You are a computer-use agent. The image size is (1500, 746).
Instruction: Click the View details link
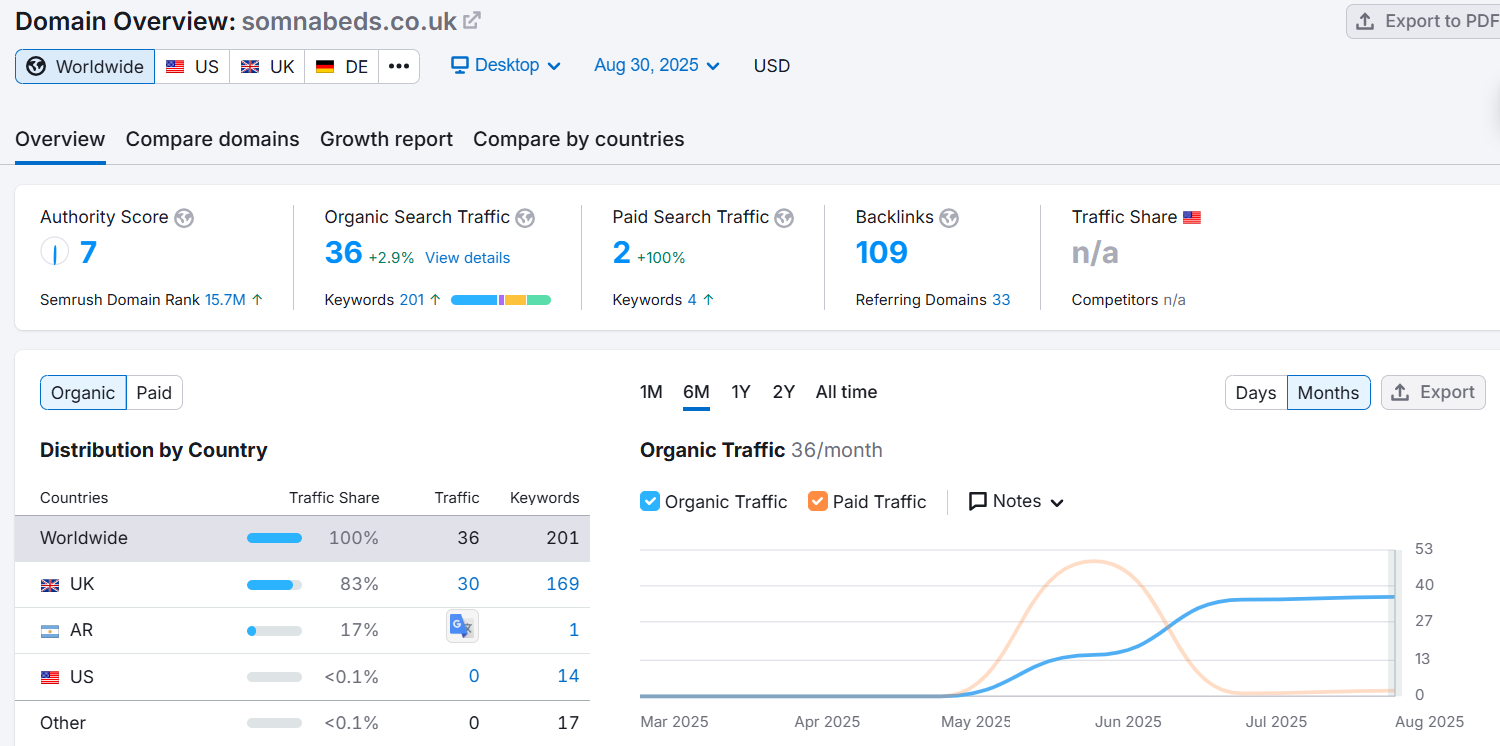tap(467, 258)
